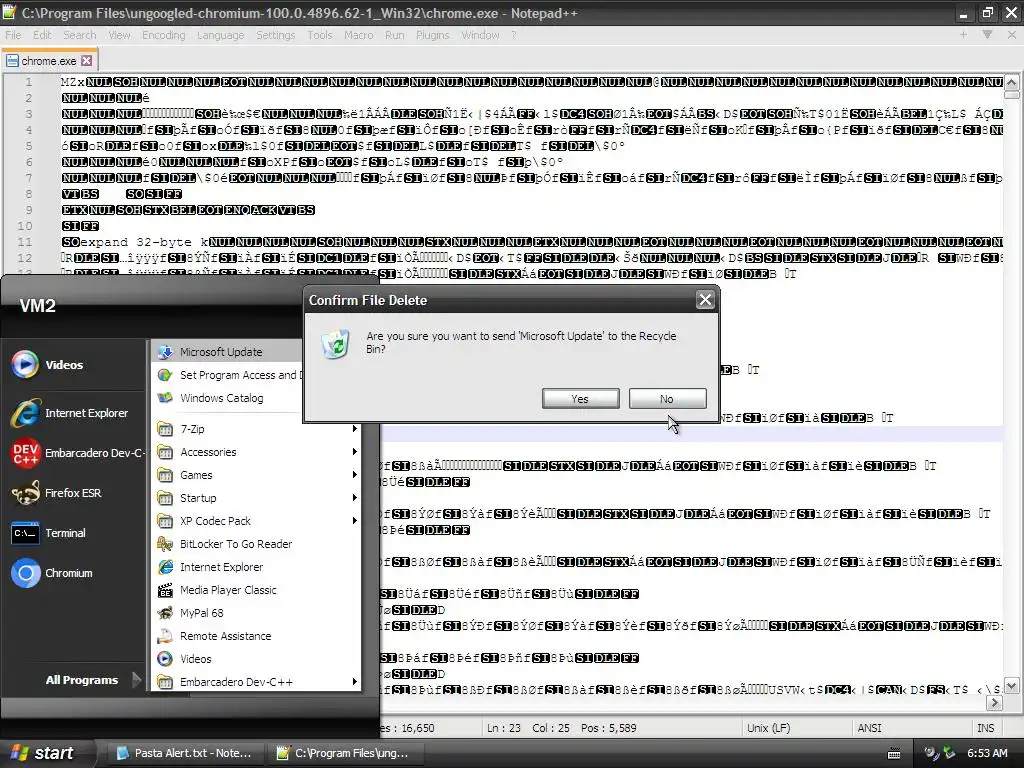Switch to C:\Program Files\ung... taskbar window
Screen dimensions: 1024x768
point(344,753)
